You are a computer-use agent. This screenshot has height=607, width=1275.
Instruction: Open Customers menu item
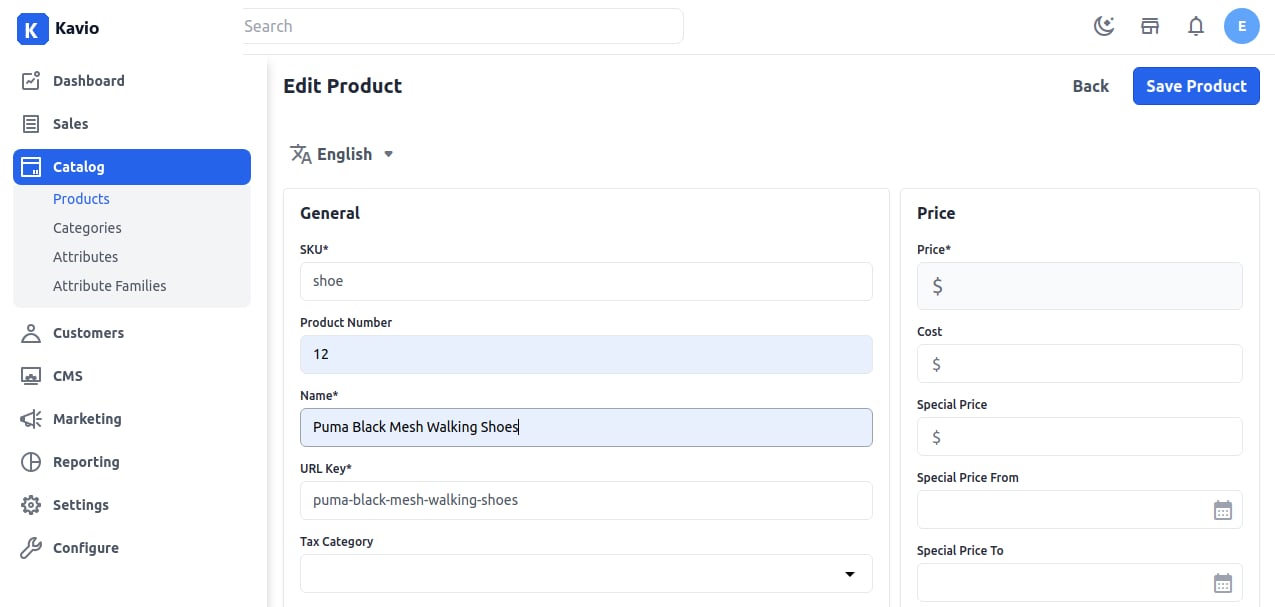(132, 333)
